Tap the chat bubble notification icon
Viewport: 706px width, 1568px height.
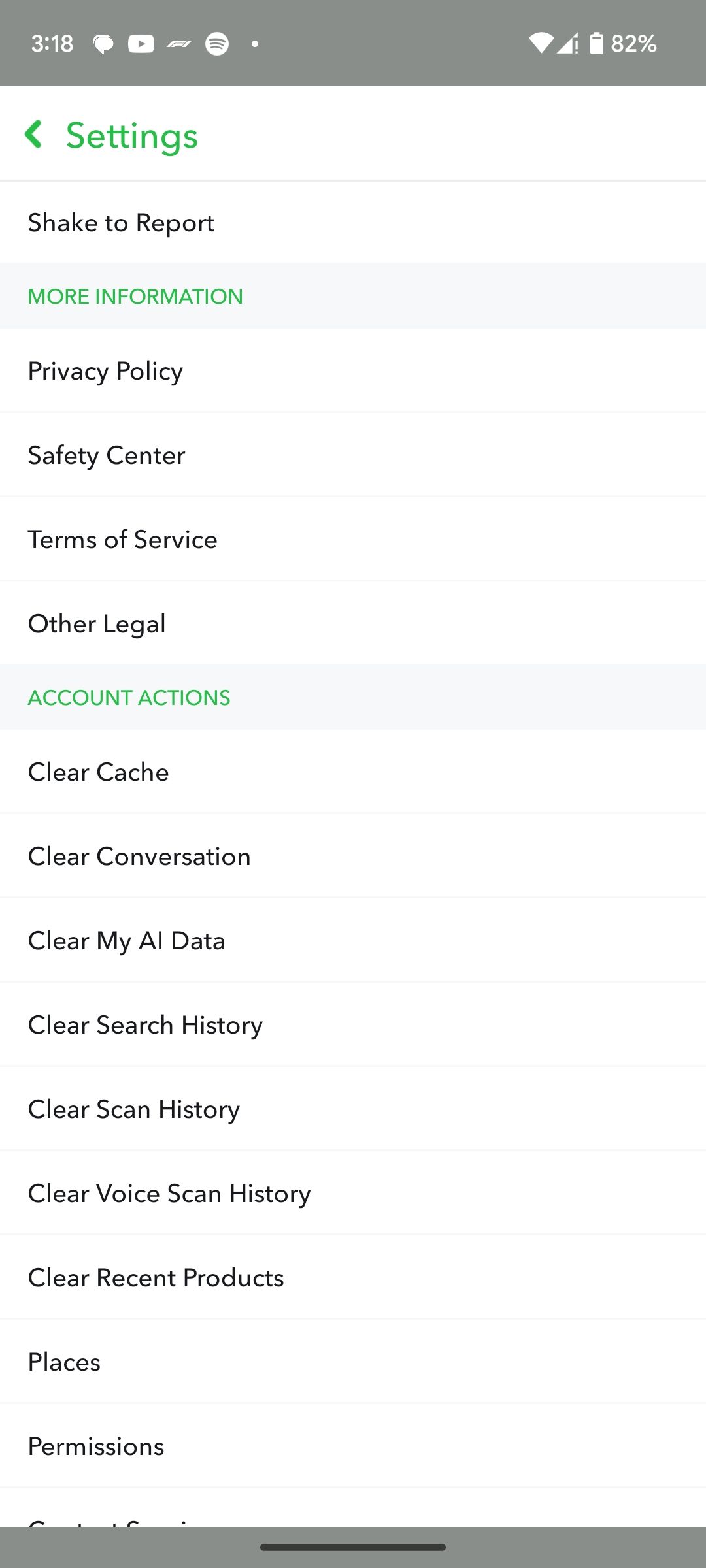[103, 44]
